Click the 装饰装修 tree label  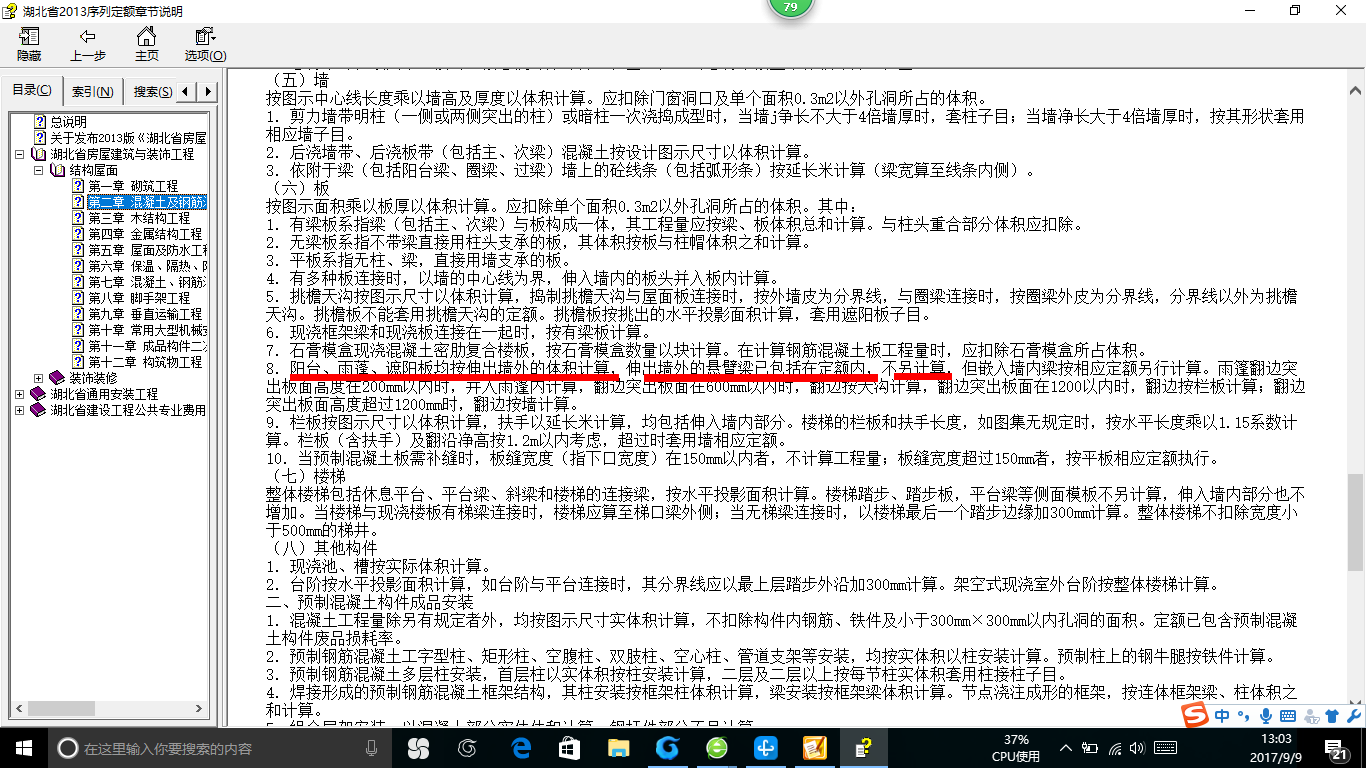click(93, 378)
